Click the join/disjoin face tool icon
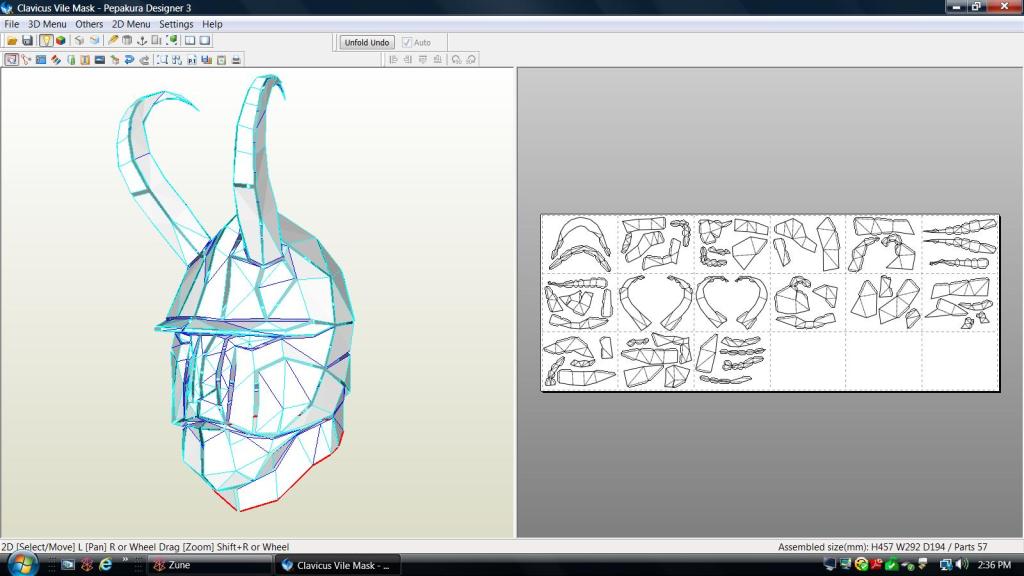Screen dimensions: 1024x576 (26, 59)
